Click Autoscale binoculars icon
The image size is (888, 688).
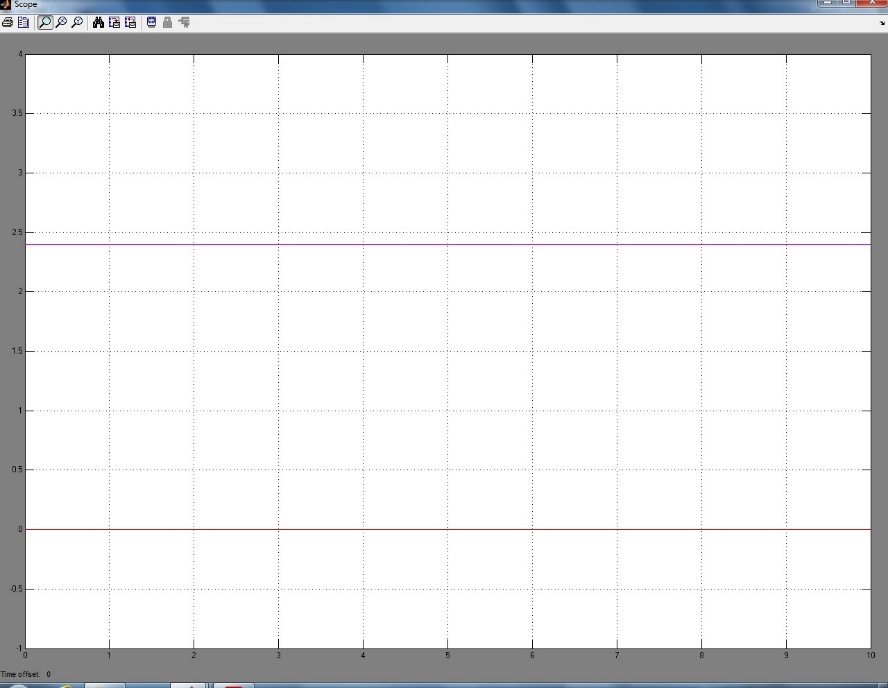[98, 23]
